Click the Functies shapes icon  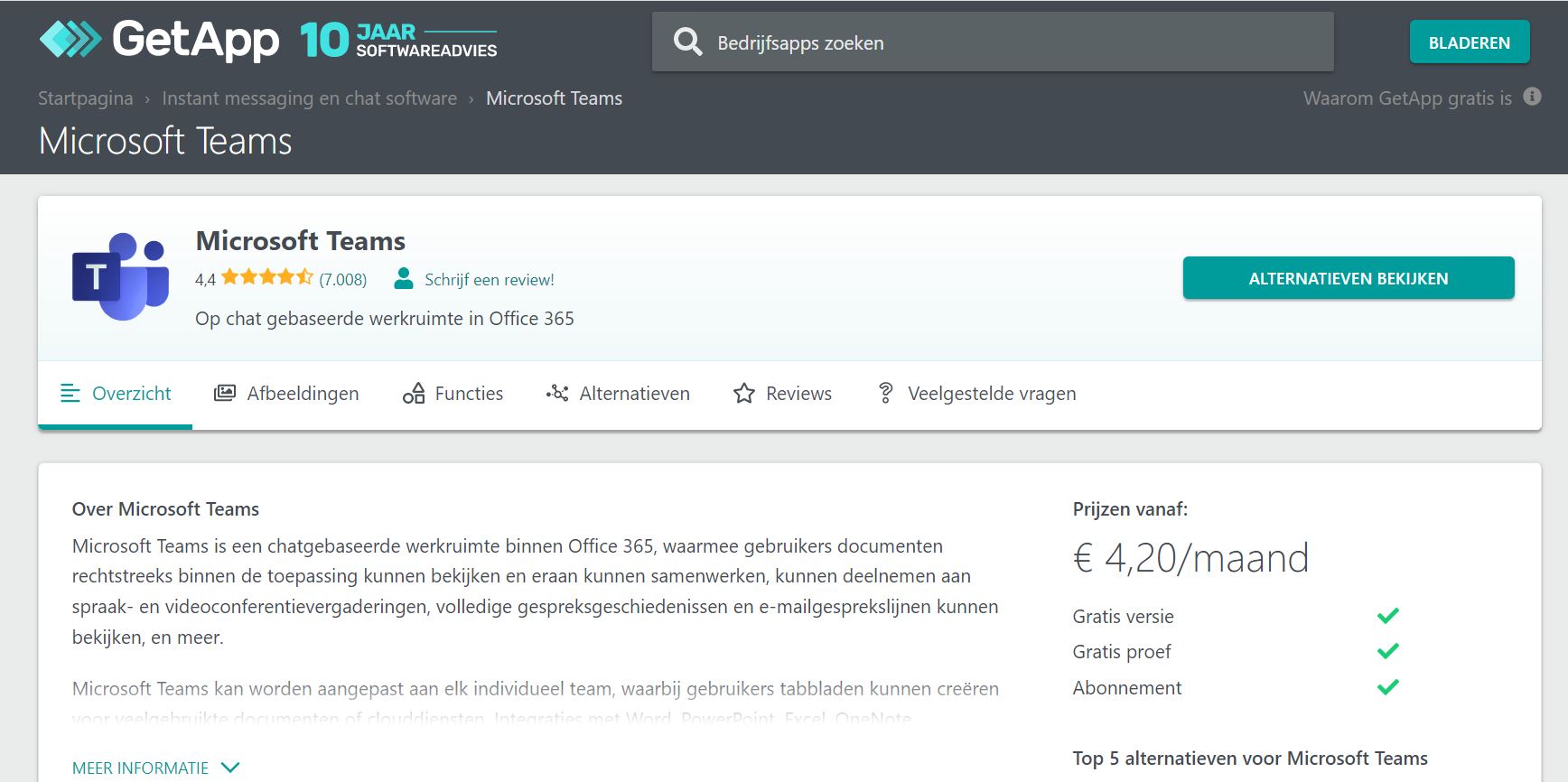[x=414, y=394]
